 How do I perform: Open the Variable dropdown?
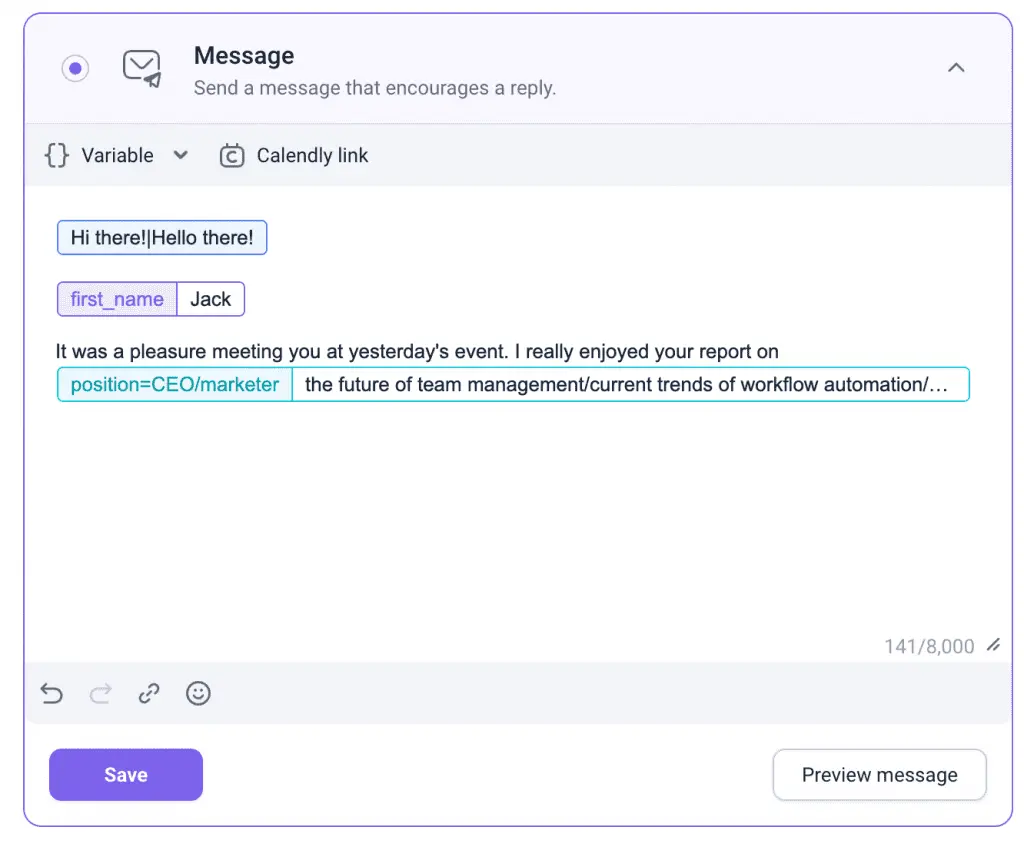pos(117,155)
